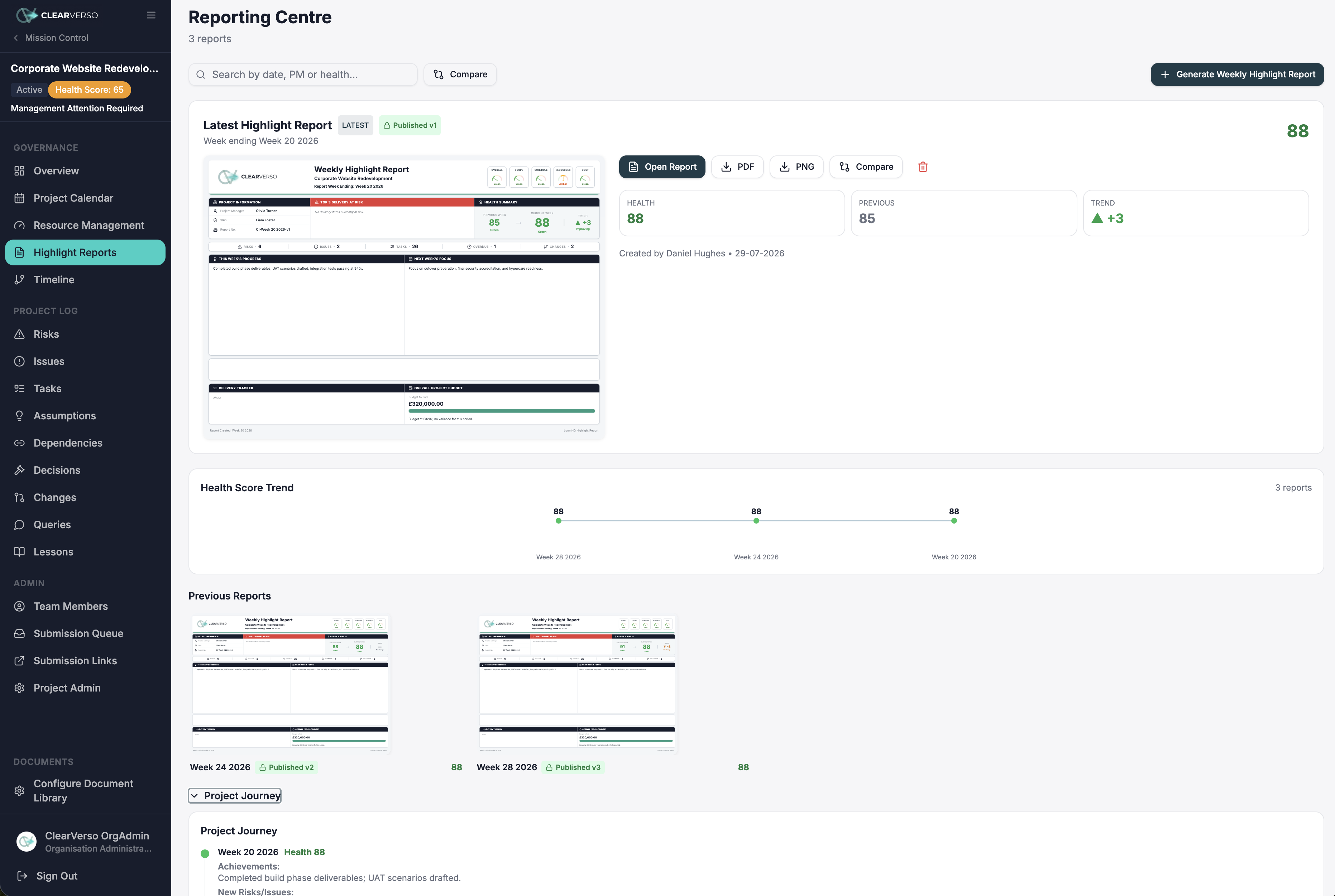
Task: Click Configure Document Library gear icon
Action: [x=19, y=791]
